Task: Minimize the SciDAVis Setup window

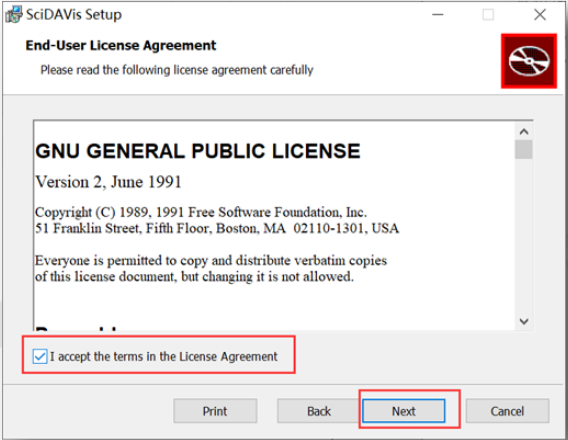Action: pos(438,14)
